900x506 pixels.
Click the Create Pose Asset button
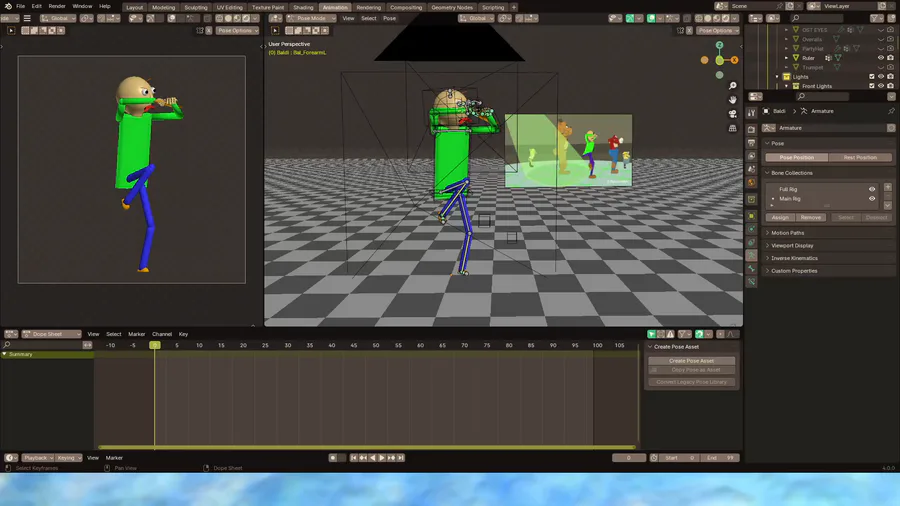[x=691, y=361]
